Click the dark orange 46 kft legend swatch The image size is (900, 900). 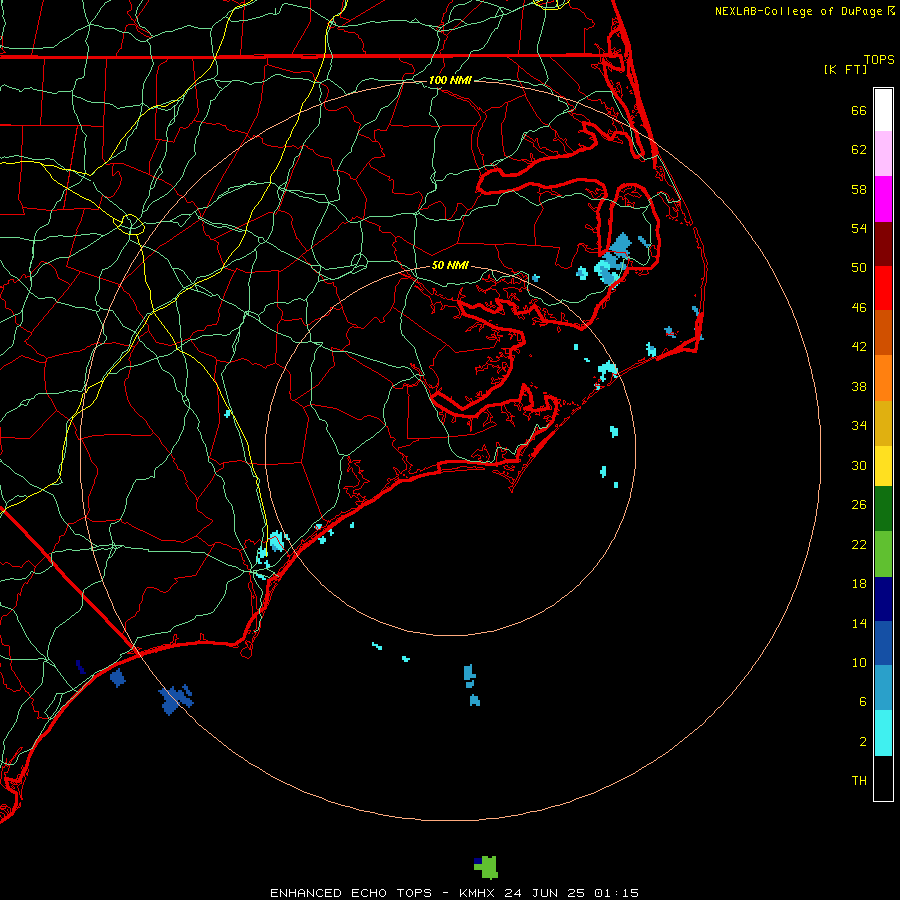pyautogui.click(x=883, y=332)
